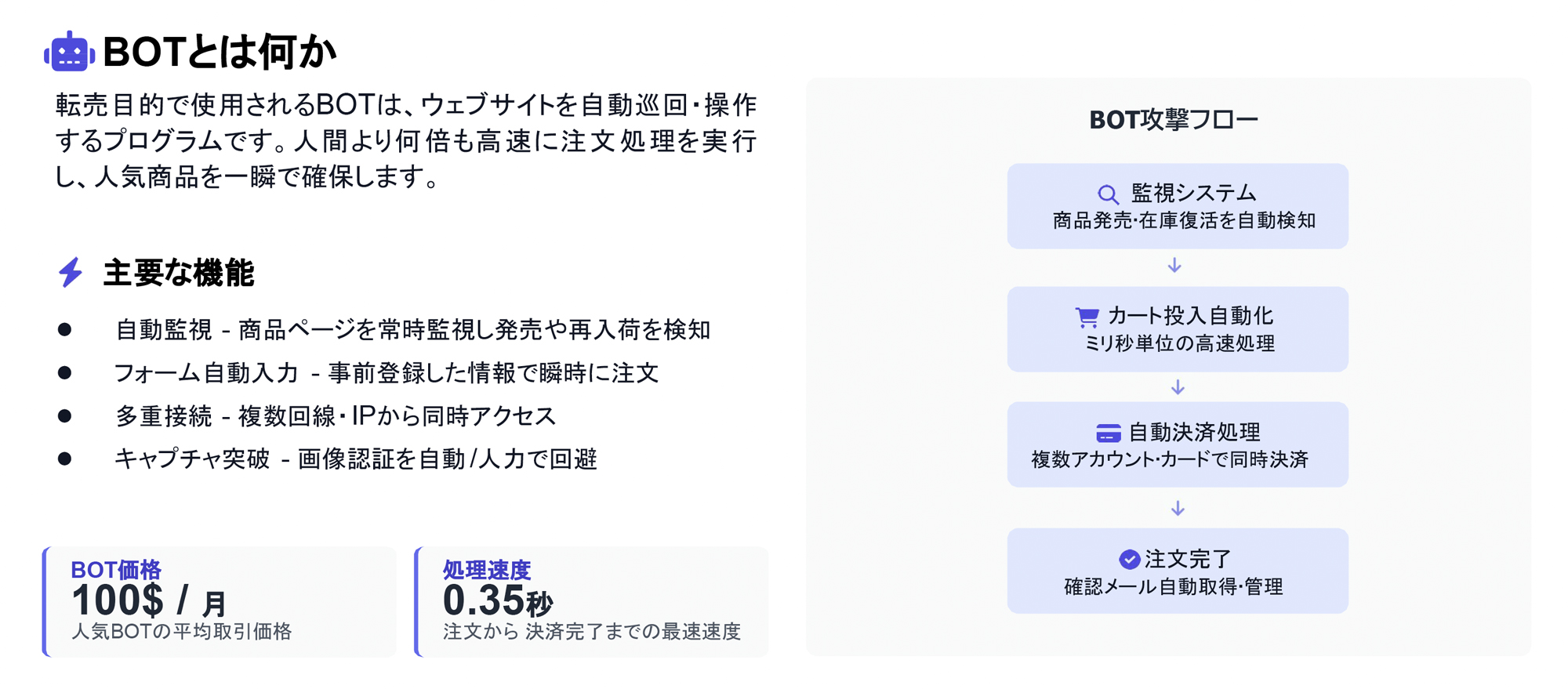Click the arrow below the 監視システム box
This screenshot has height=689, width=1568.
tap(1174, 266)
